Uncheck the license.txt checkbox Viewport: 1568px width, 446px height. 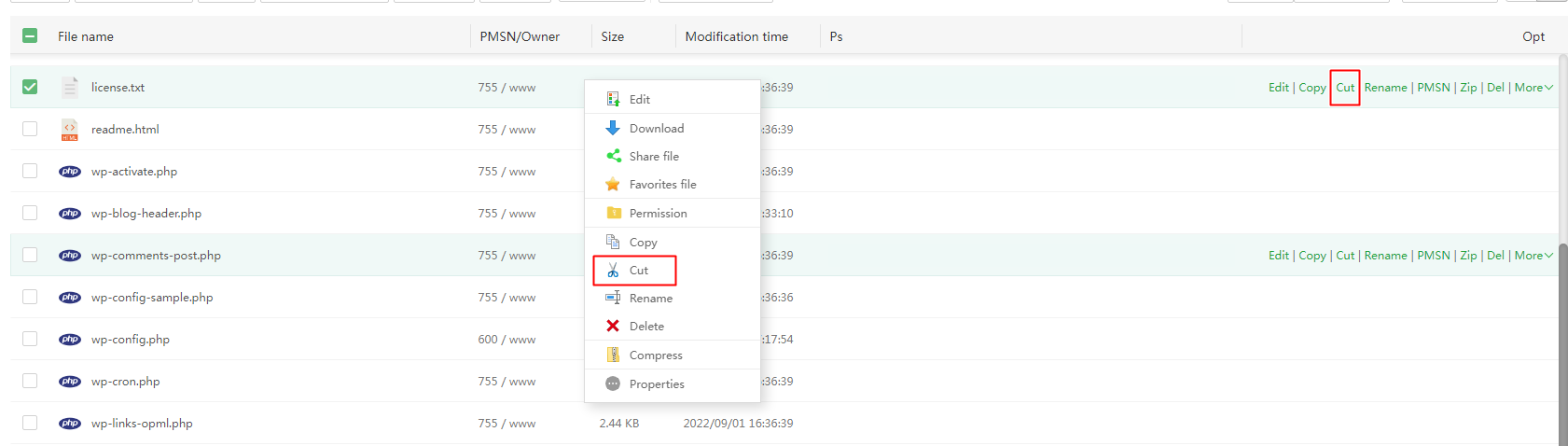[x=30, y=87]
